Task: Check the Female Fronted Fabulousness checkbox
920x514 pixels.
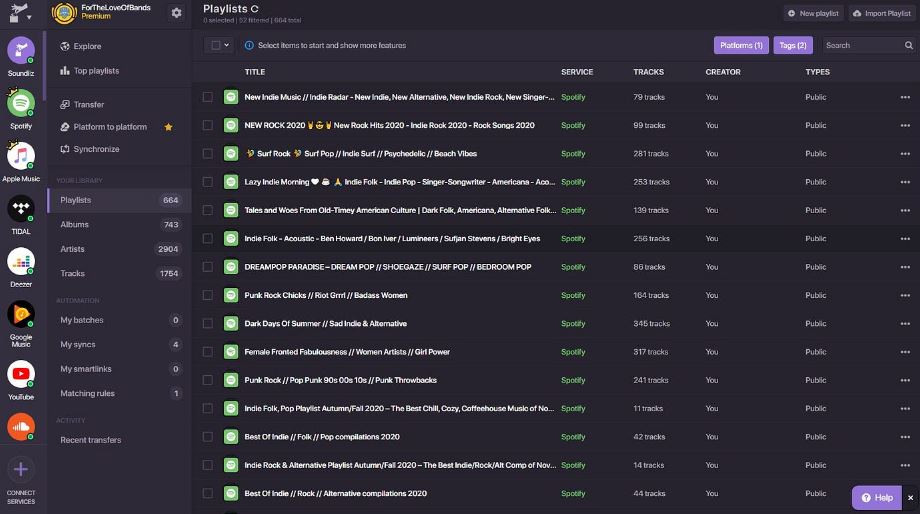Action: [x=208, y=352]
